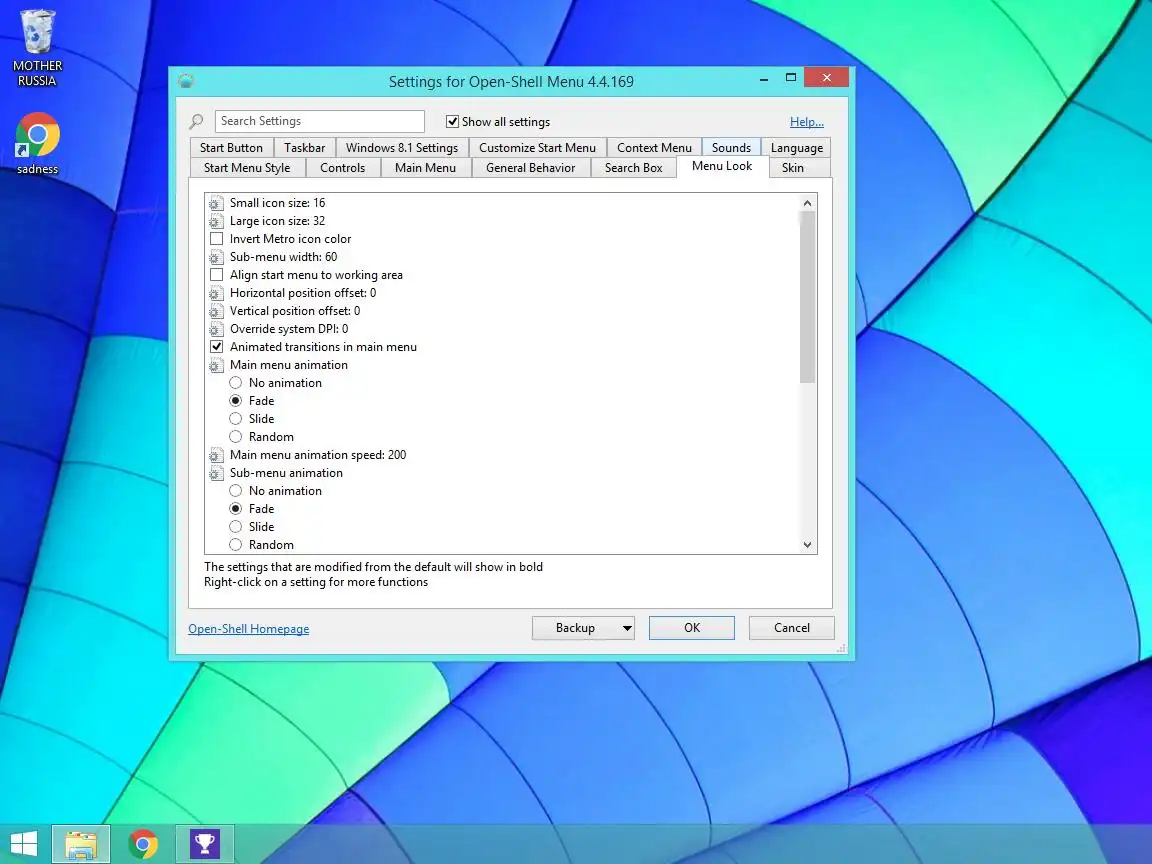The image size is (1152, 864).
Task: Launch Chrome from the taskbar
Action: (x=143, y=843)
